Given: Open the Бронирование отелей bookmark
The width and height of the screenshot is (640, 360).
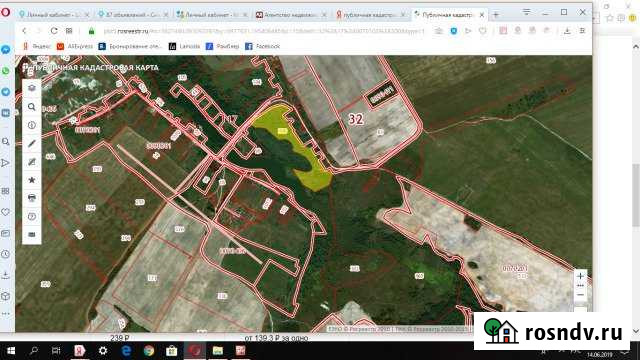Looking at the screenshot, I should click(130, 47).
